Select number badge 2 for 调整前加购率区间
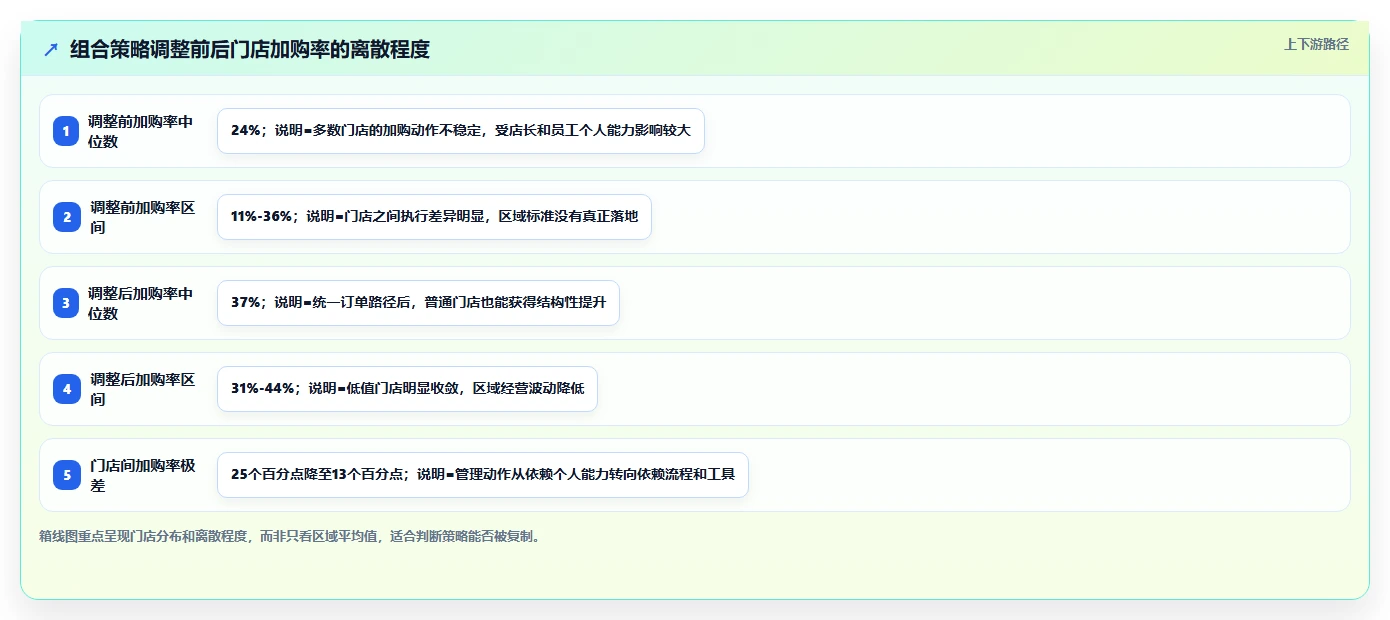 coord(66,217)
